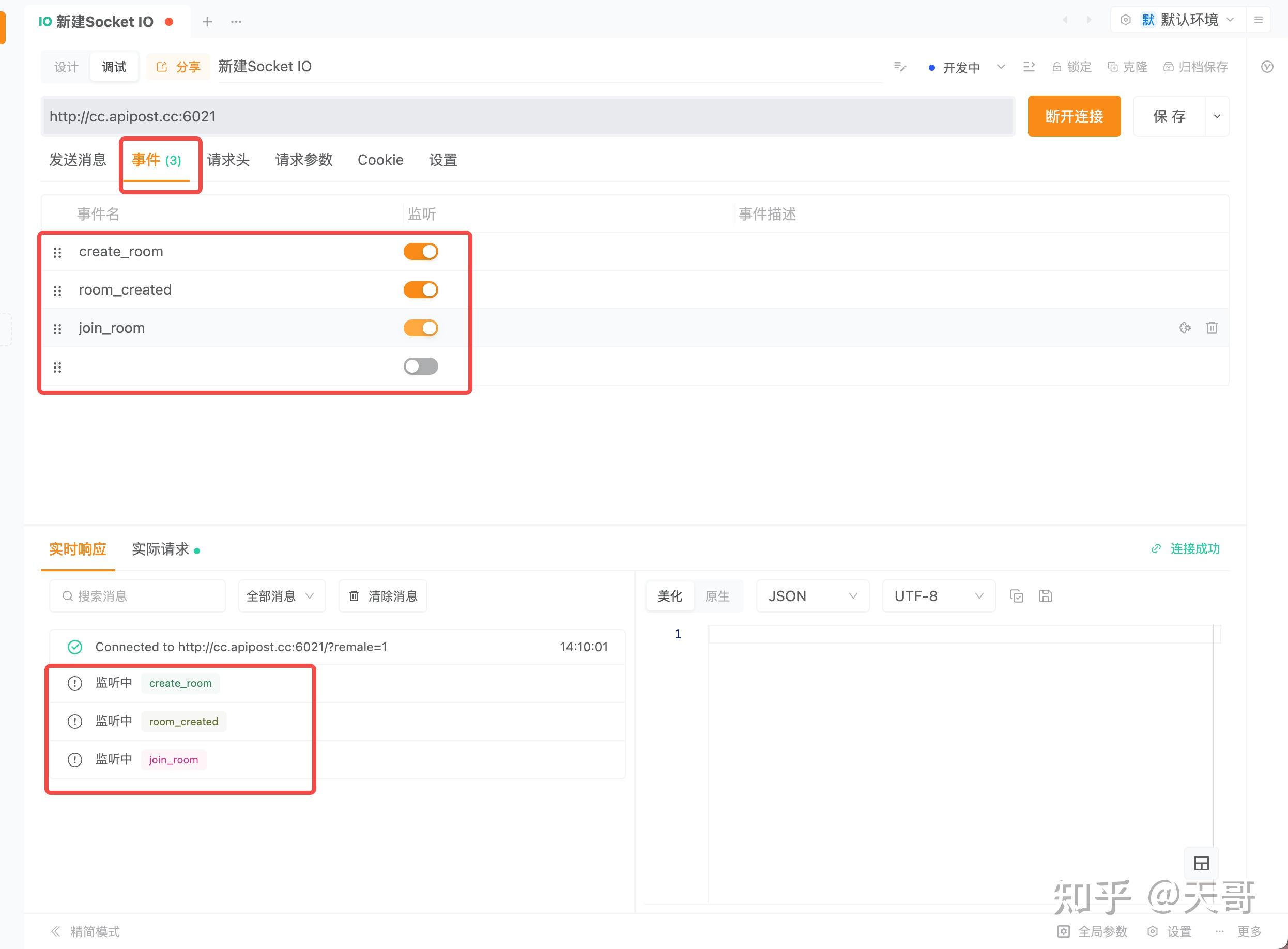Viewport: 1288px width, 949px height.
Task: Open the 实际请求 response tab
Action: (161, 549)
